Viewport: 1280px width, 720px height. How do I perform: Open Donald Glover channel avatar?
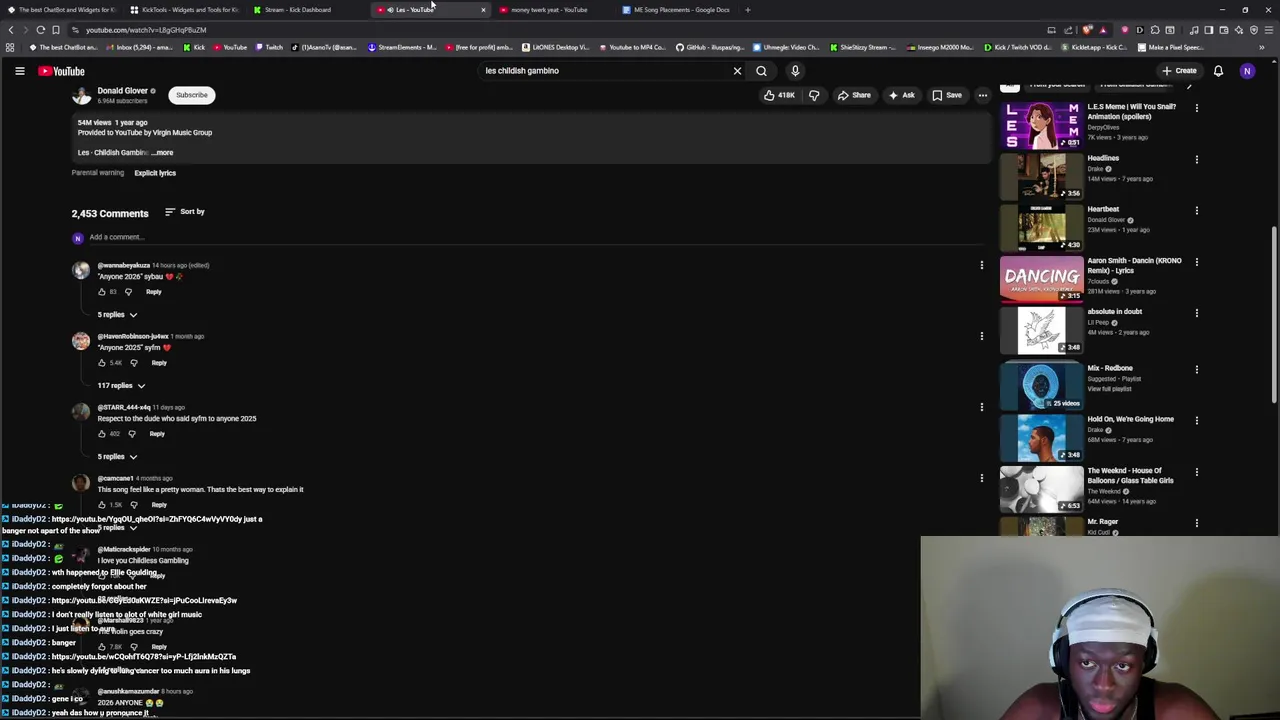click(x=81, y=95)
